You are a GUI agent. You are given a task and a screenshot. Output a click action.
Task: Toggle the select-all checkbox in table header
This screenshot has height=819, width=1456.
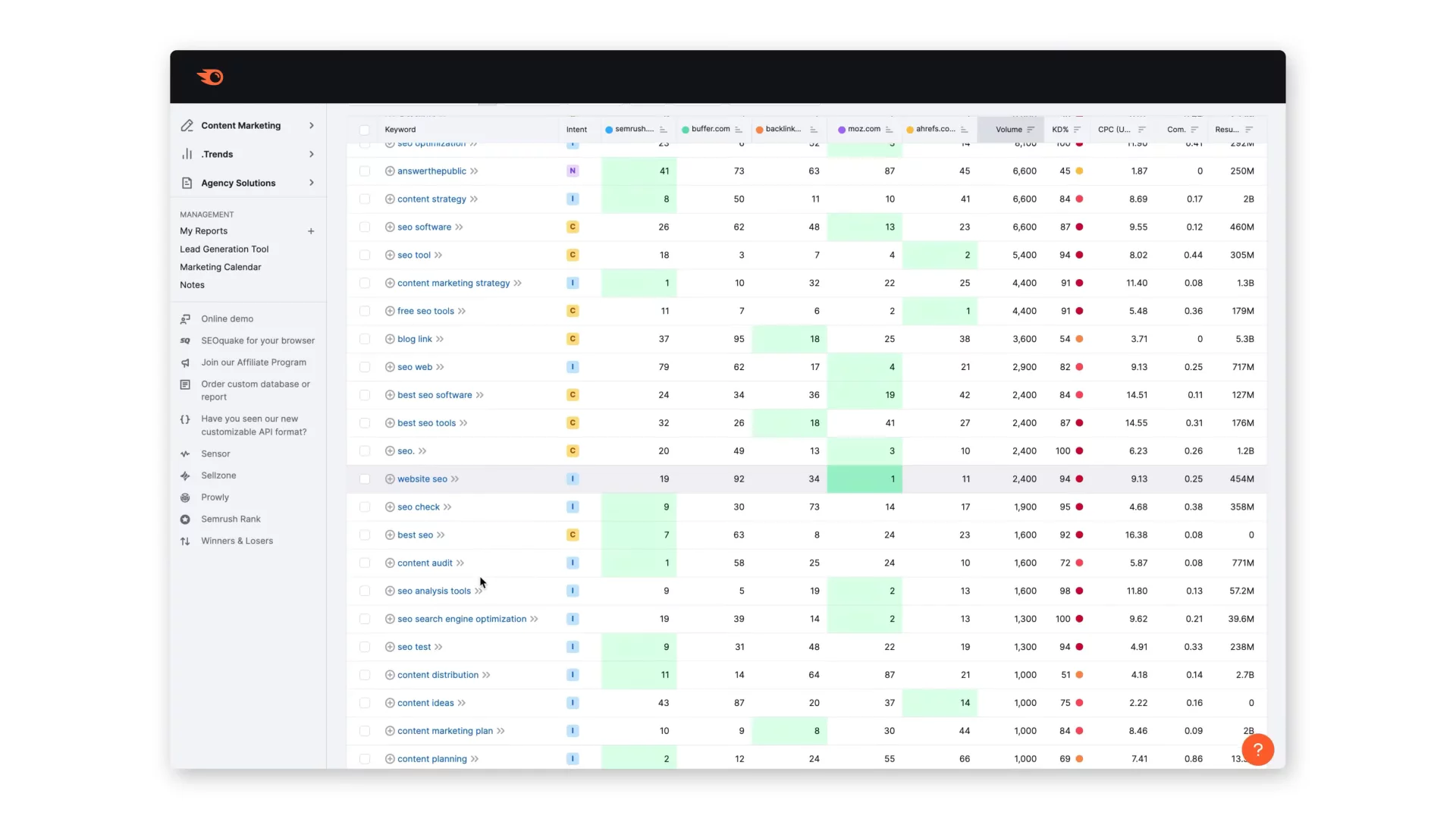(365, 130)
